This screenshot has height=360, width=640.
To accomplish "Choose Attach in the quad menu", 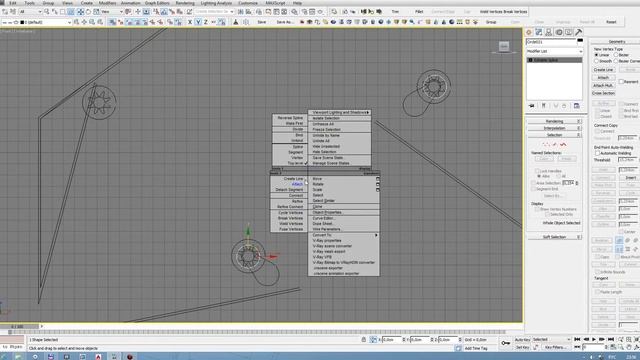I will [297, 184].
